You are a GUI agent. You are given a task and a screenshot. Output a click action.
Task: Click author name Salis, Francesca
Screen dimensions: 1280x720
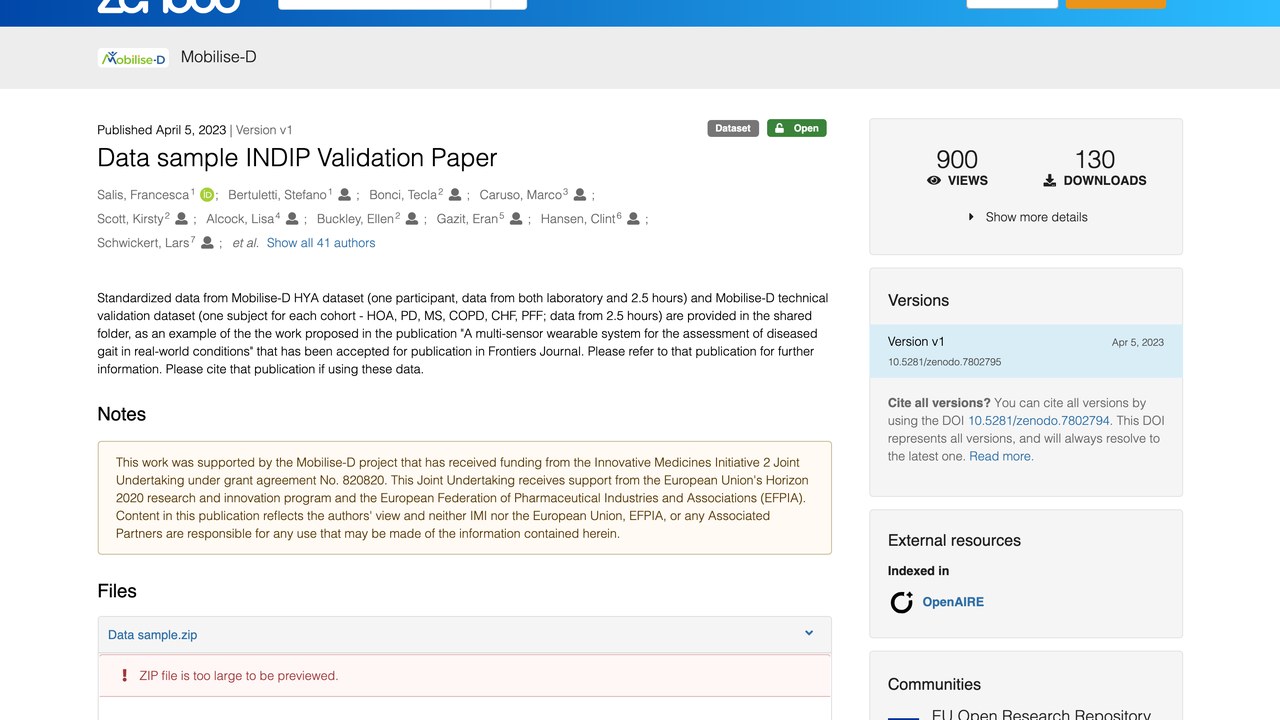143,195
